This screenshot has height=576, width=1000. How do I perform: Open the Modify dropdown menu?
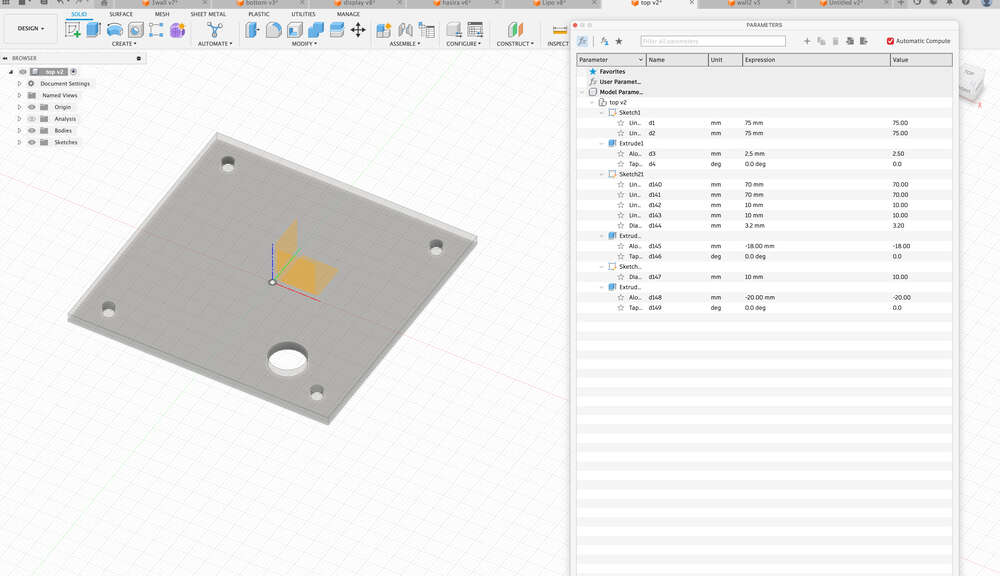pyautogui.click(x=304, y=43)
